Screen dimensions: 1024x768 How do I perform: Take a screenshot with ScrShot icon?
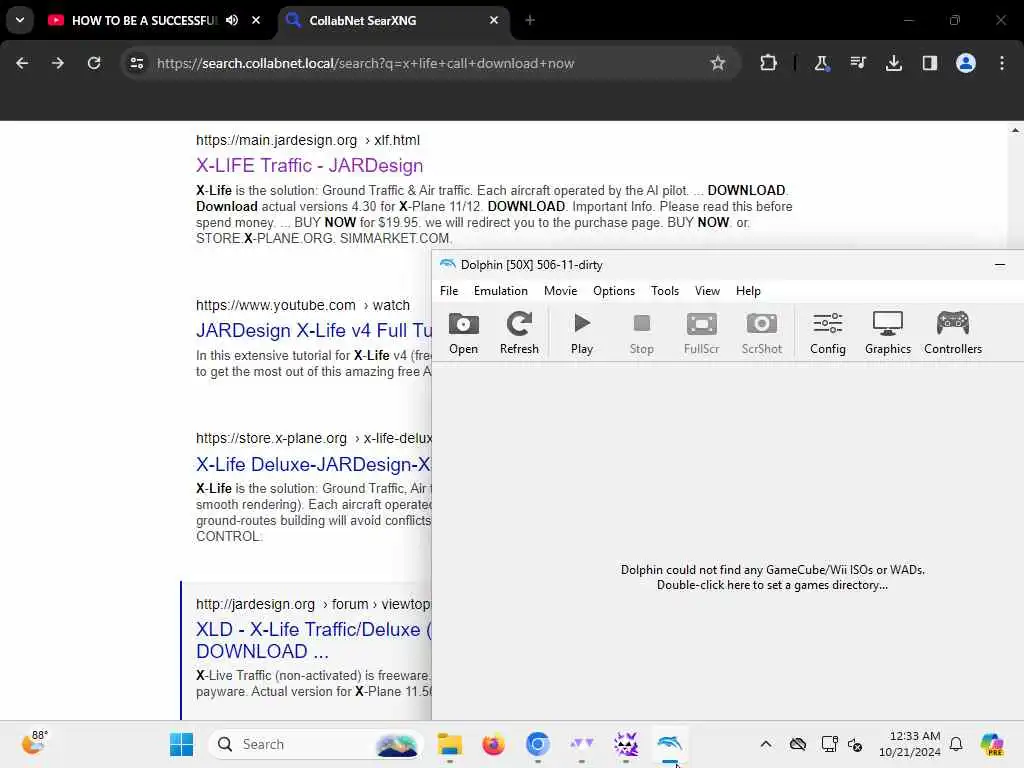pos(761,333)
